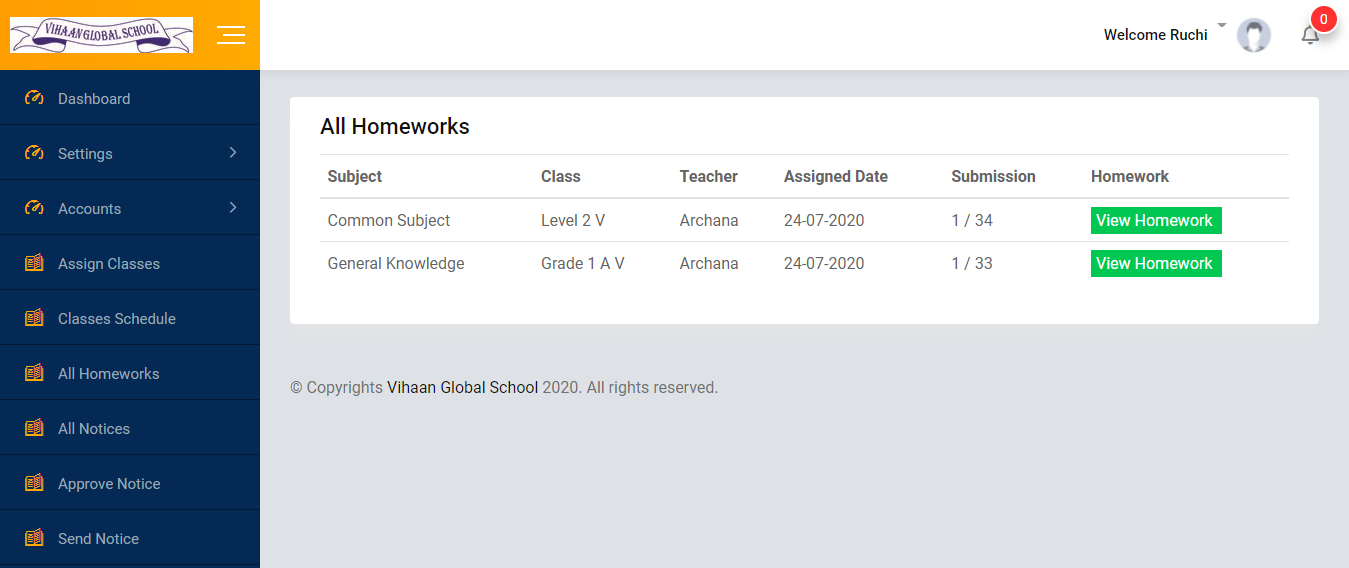Image resolution: width=1349 pixels, height=568 pixels.
Task: Open notifications bell icon
Action: pos(1310,35)
